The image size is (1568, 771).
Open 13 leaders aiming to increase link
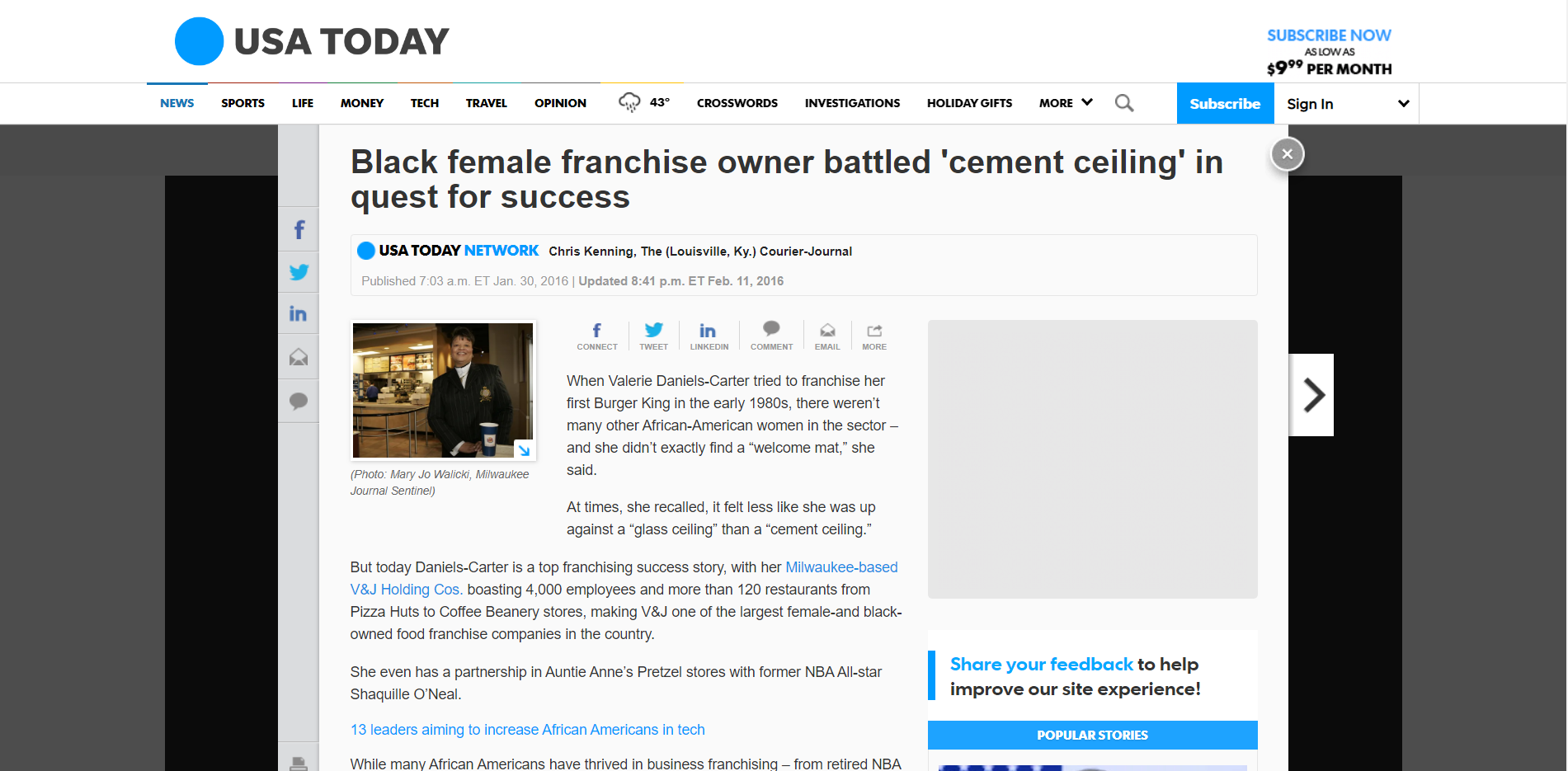point(528,730)
